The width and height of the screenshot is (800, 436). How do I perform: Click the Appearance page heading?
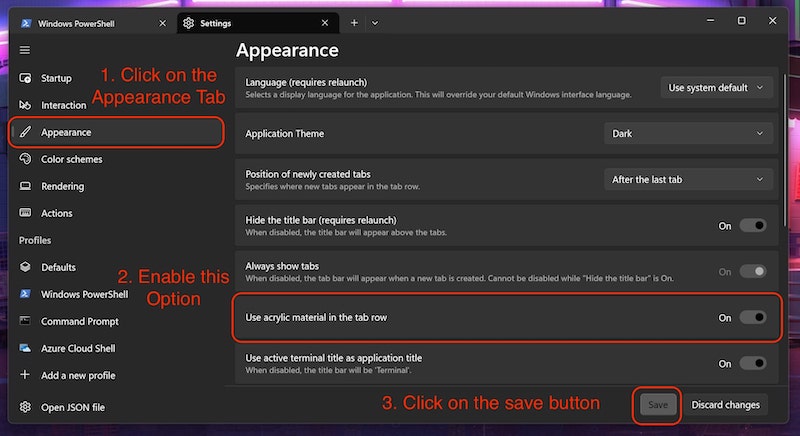287,50
